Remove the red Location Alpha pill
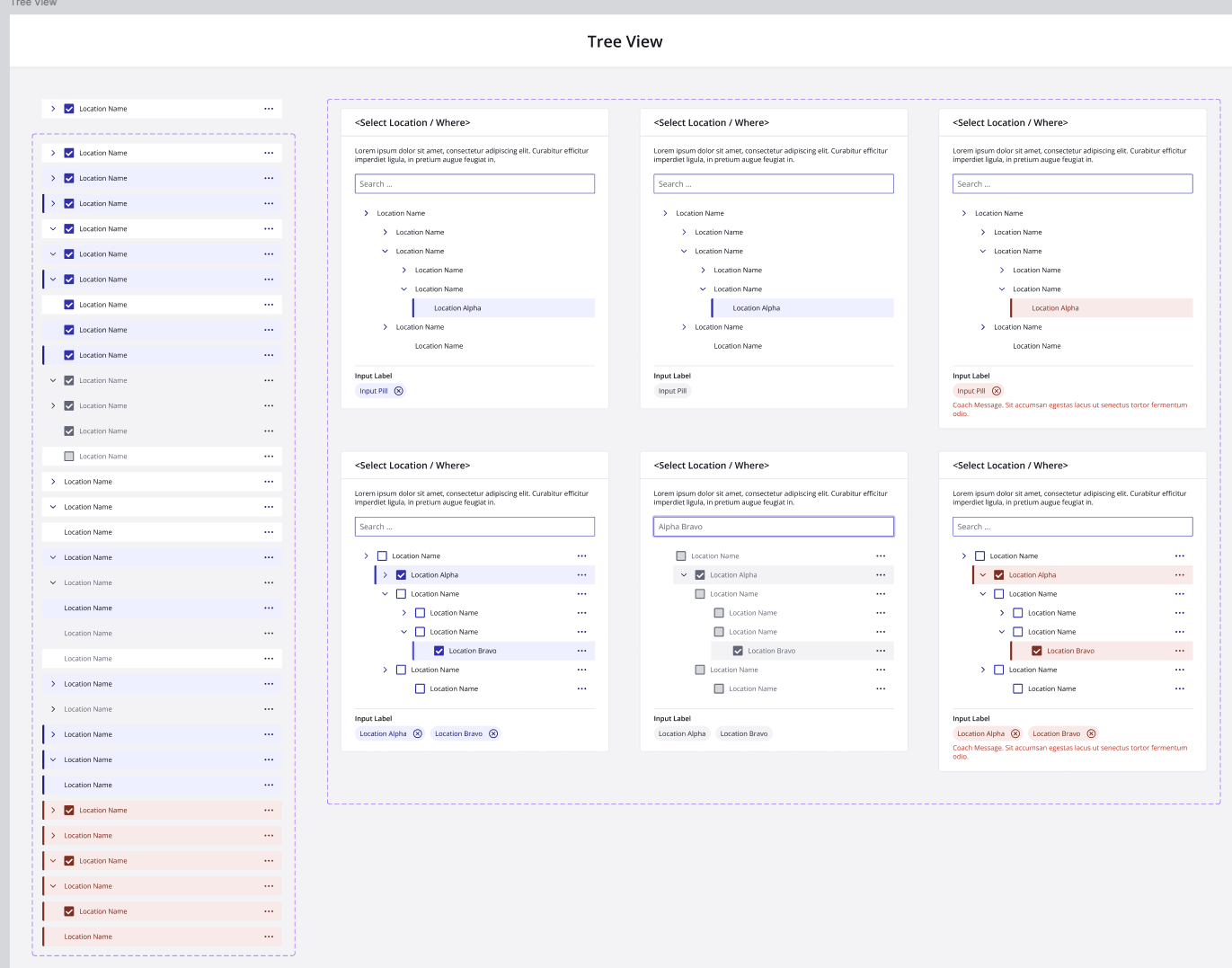Image resolution: width=1232 pixels, height=968 pixels. coord(1015,733)
